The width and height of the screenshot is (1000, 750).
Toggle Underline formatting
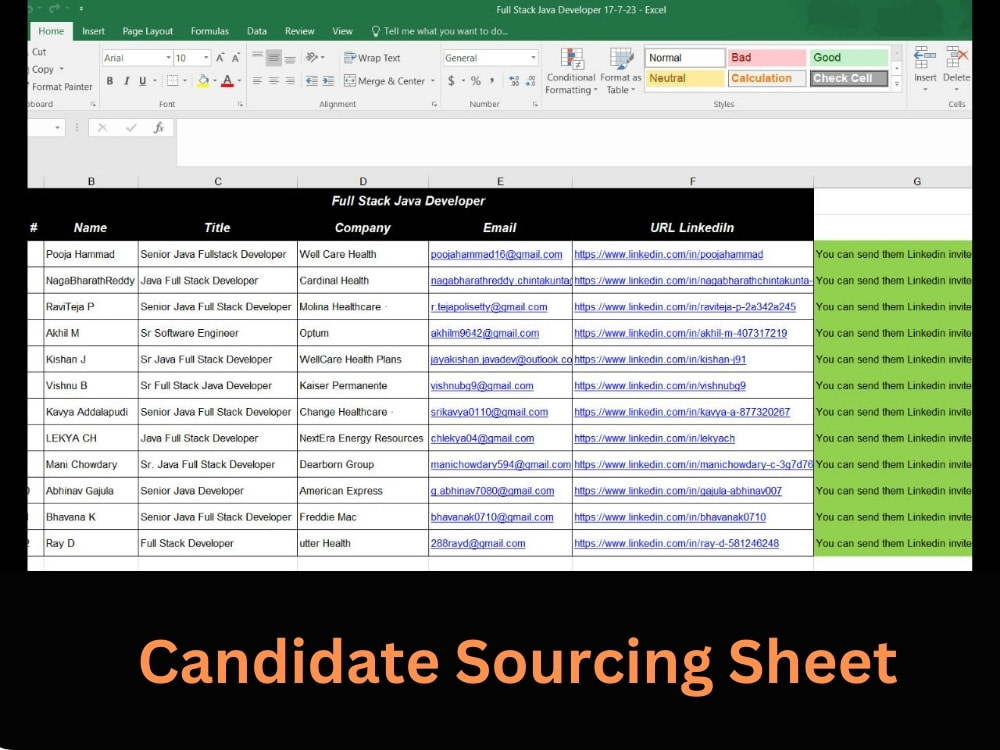142,81
